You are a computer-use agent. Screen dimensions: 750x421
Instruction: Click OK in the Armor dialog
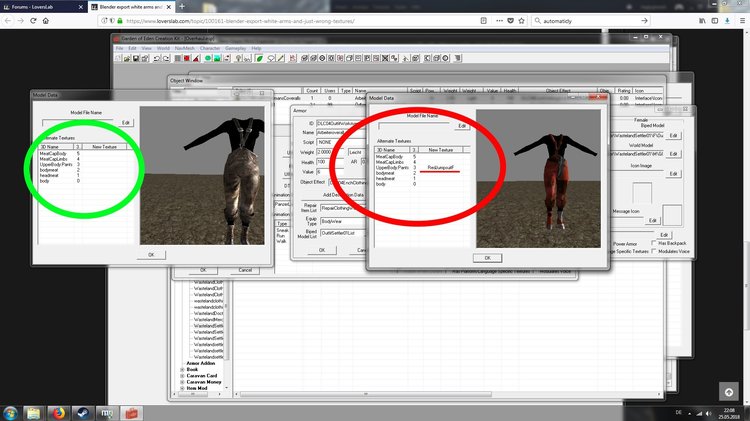[322, 250]
